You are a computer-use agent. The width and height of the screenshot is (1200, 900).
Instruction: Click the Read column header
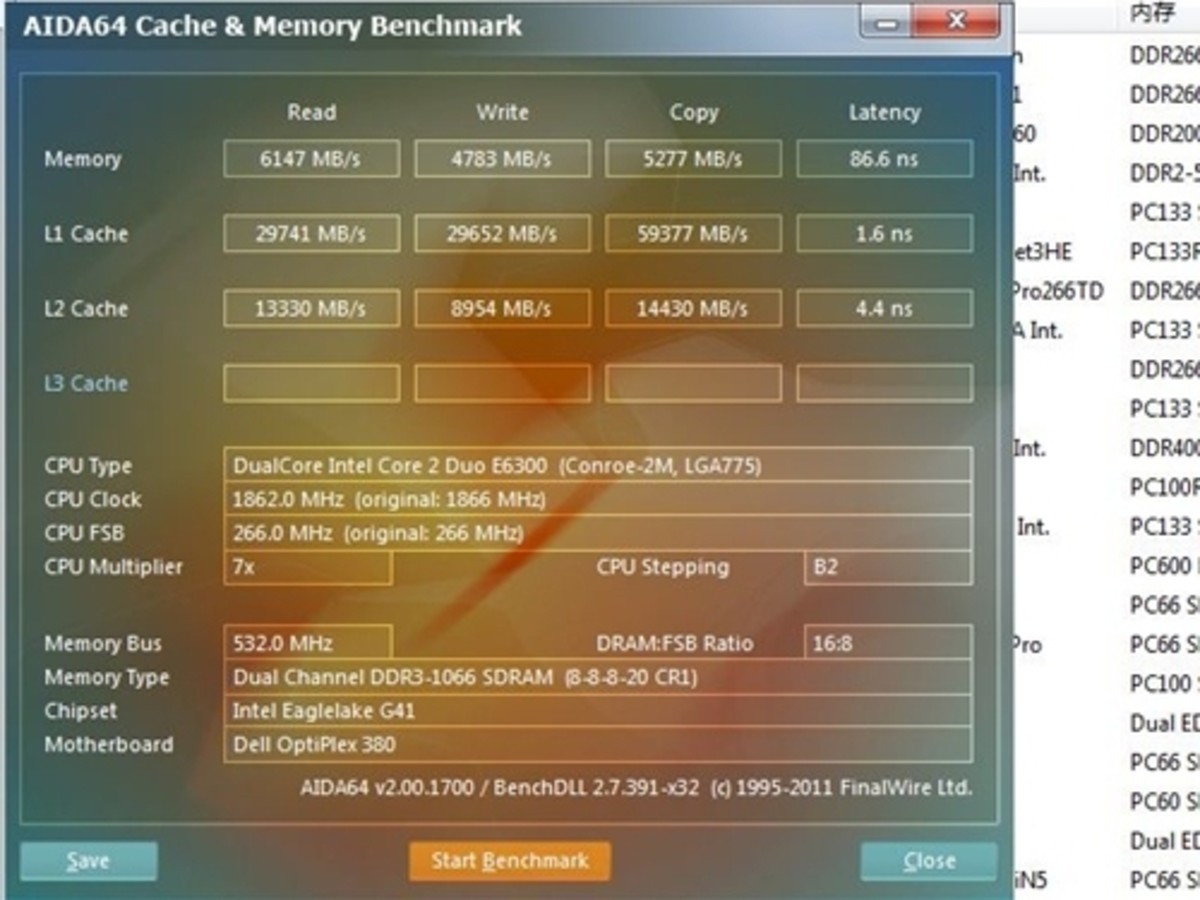point(312,112)
